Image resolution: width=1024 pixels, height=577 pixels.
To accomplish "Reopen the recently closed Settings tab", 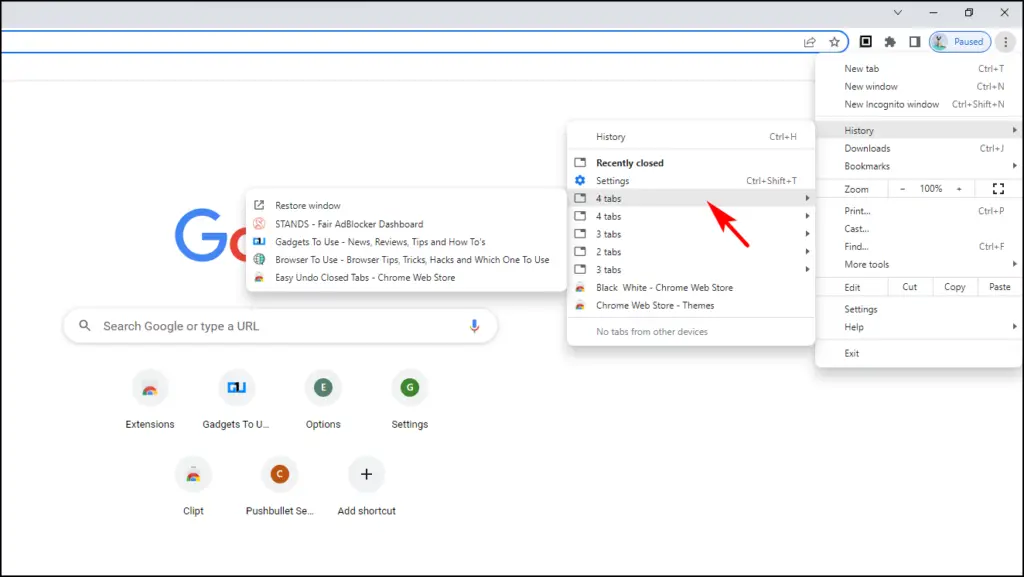I will tap(691, 181).
